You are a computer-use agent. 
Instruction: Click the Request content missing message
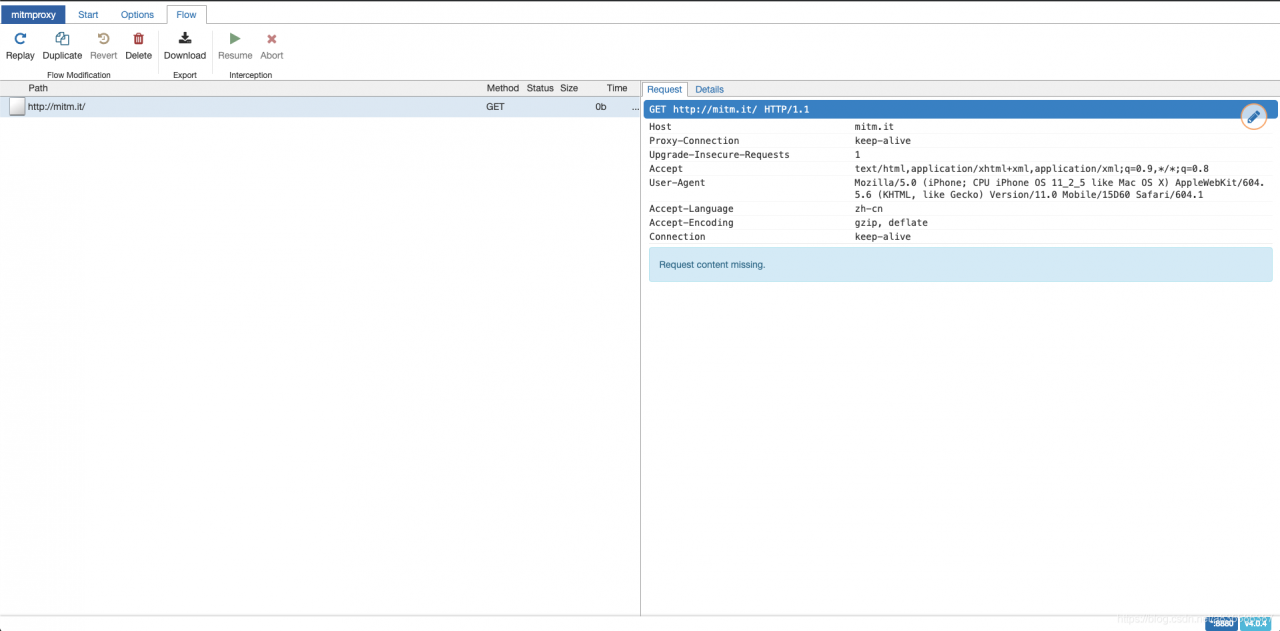961,265
